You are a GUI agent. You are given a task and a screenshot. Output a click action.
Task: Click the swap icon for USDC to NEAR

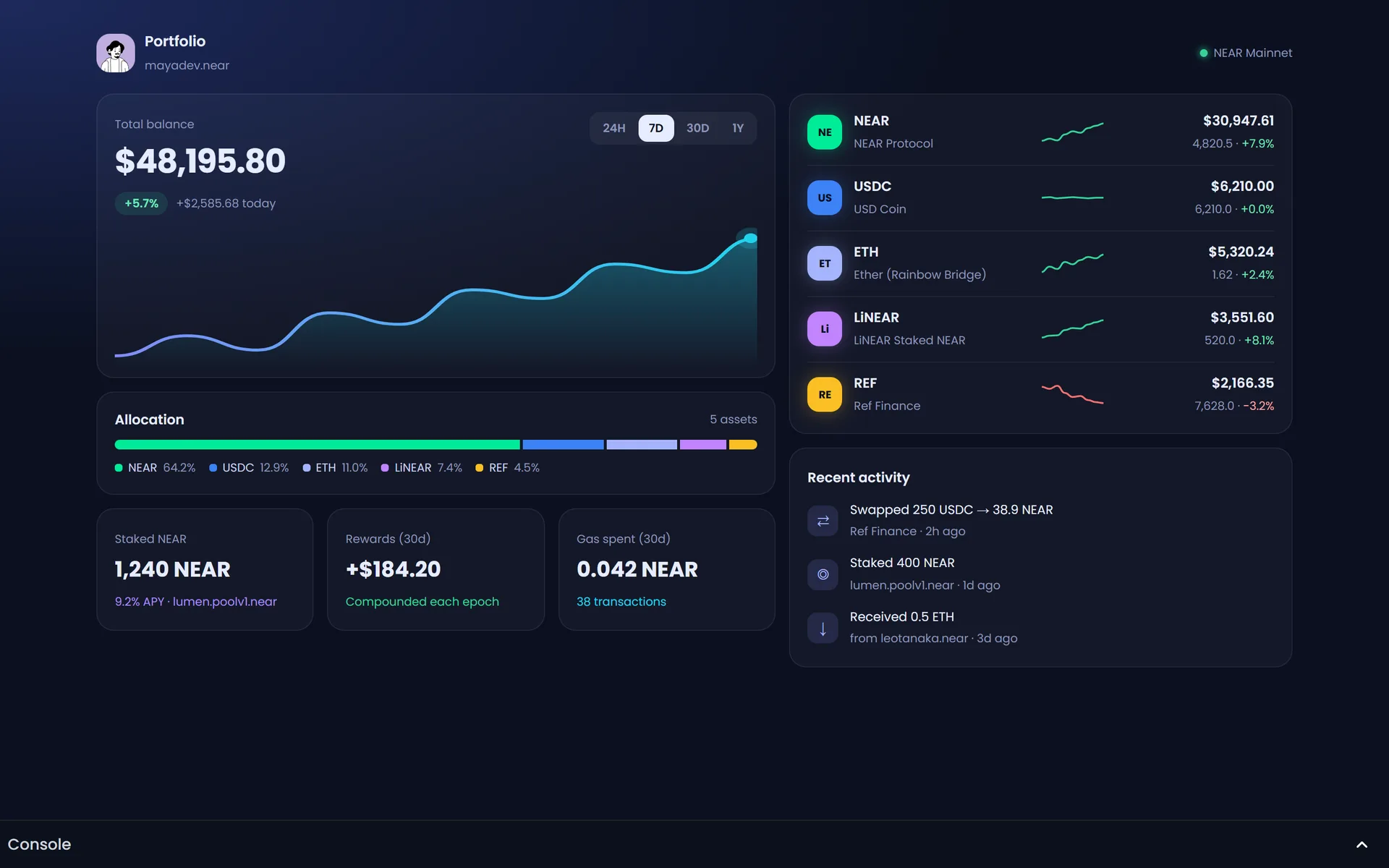click(823, 521)
